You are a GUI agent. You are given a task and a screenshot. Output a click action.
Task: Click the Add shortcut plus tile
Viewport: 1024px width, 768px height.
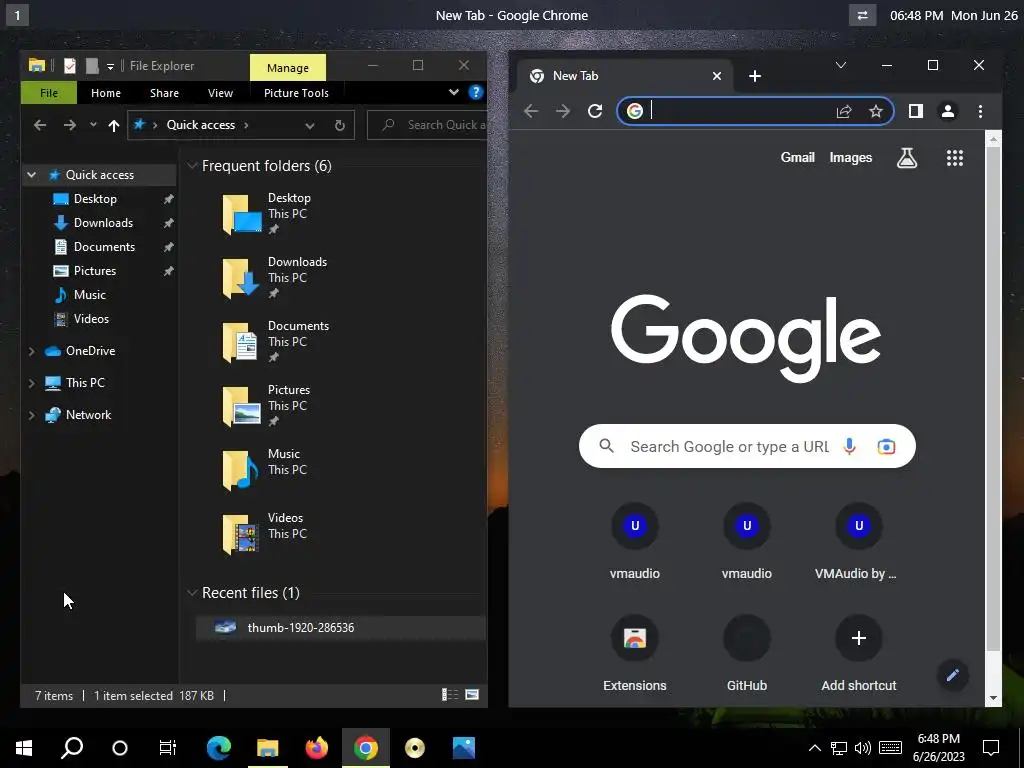point(859,653)
